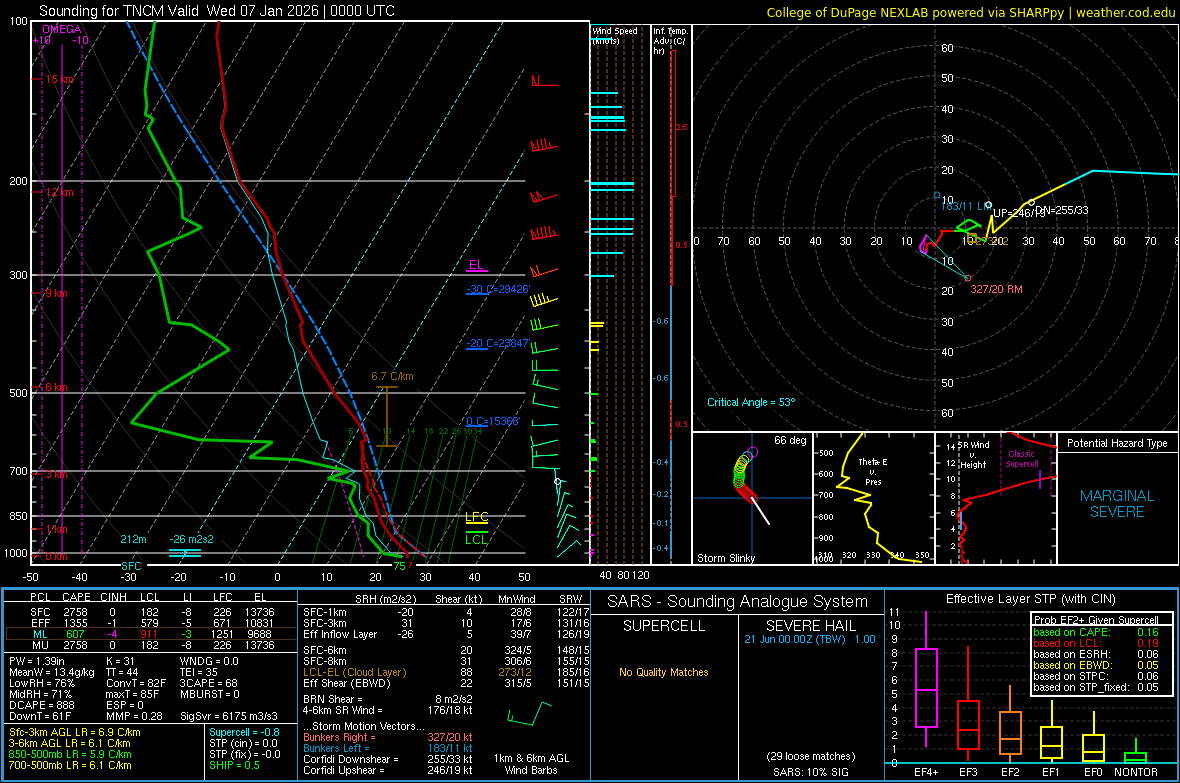Image resolution: width=1180 pixels, height=783 pixels.
Task: Click the 850-500mb LR = 5.9 C/km line
Action: click(x=70, y=754)
